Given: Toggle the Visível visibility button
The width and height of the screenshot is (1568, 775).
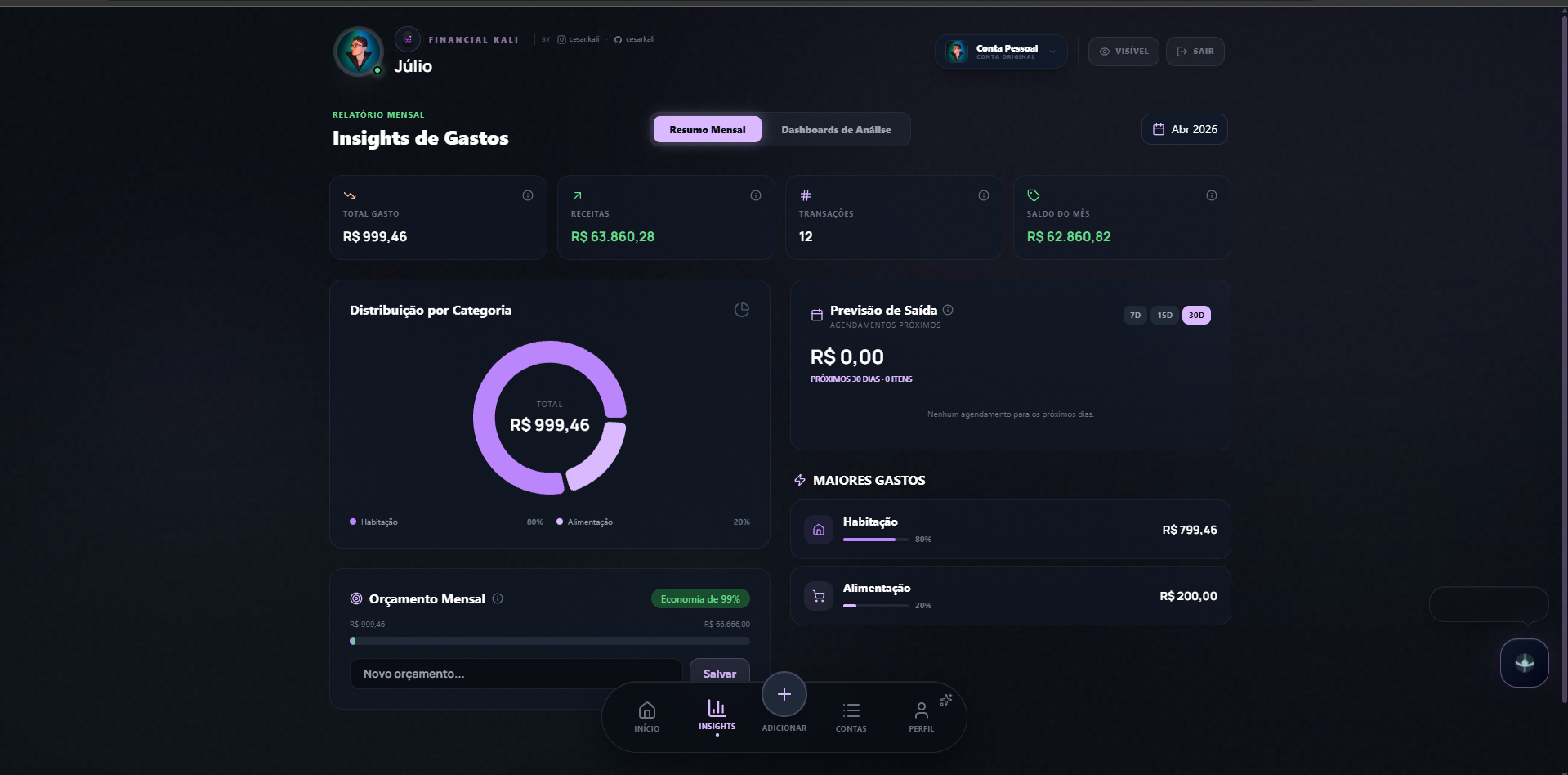Looking at the screenshot, I should (1123, 51).
